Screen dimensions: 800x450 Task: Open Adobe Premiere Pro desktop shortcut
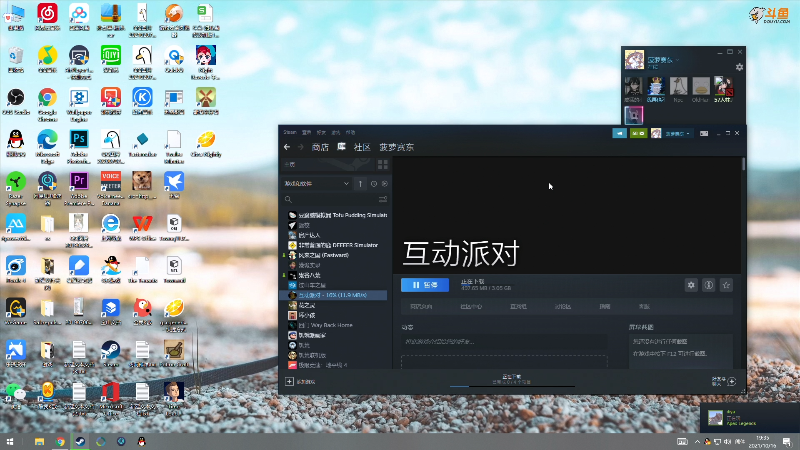pos(79,189)
